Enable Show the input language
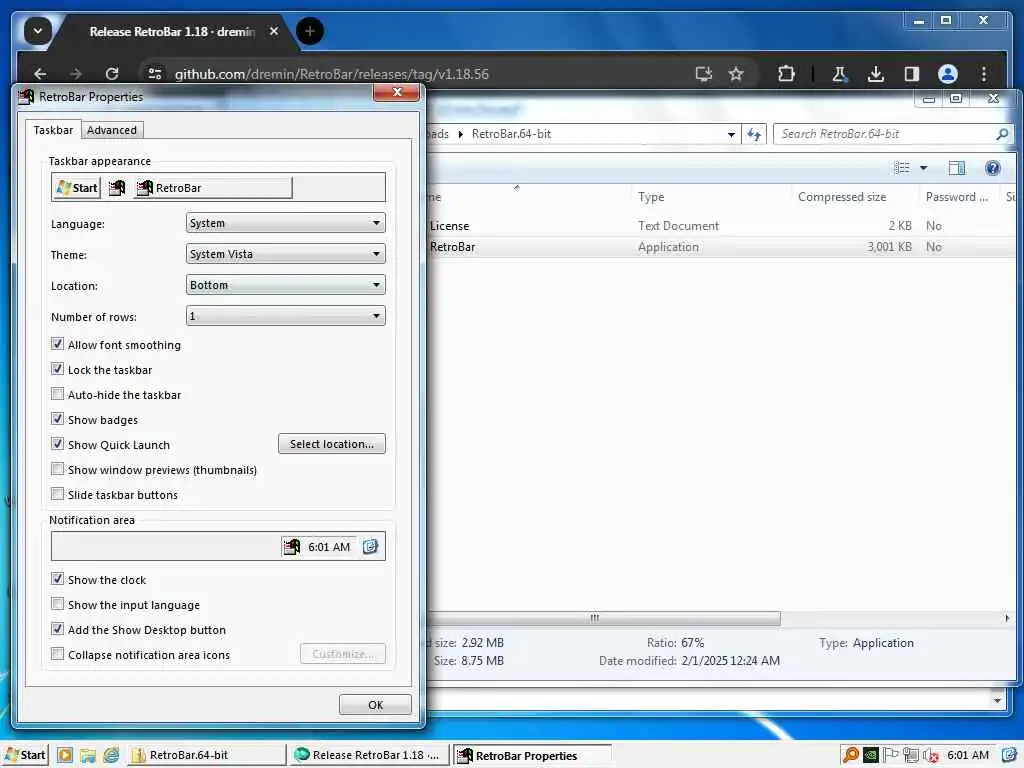Screen dimensions: 1024x768 click(57, 604)
